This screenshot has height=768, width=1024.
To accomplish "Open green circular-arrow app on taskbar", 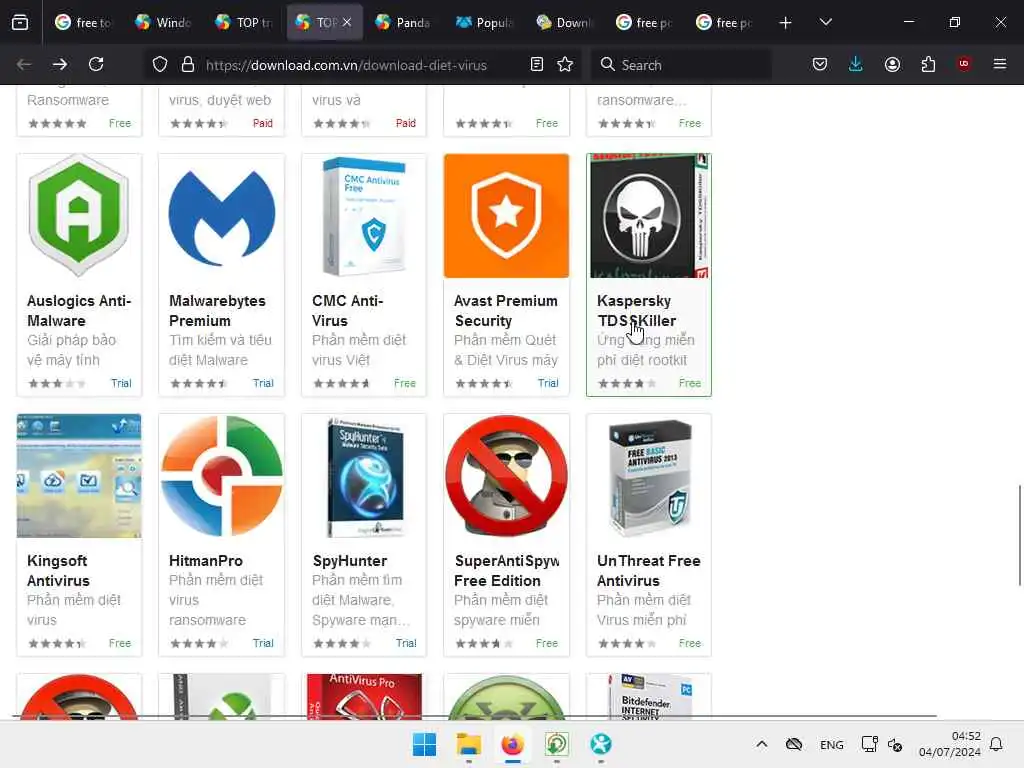I will pos(556,744).
